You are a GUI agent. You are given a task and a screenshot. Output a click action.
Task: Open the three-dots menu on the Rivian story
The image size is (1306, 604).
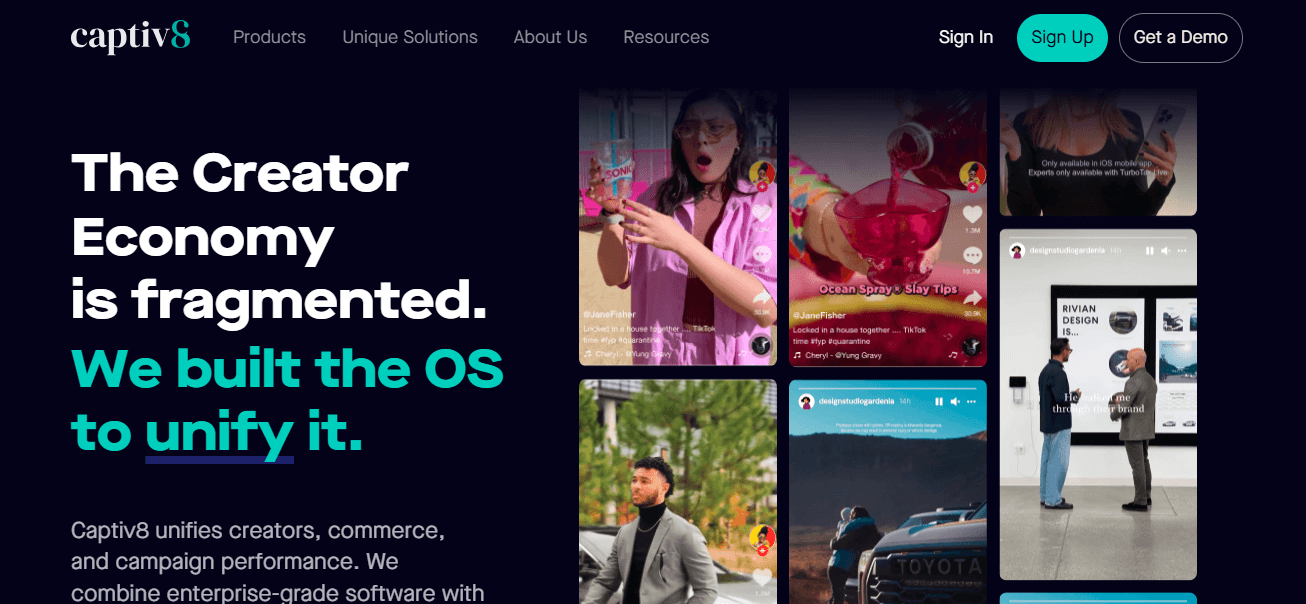[x=1182, y=251]
